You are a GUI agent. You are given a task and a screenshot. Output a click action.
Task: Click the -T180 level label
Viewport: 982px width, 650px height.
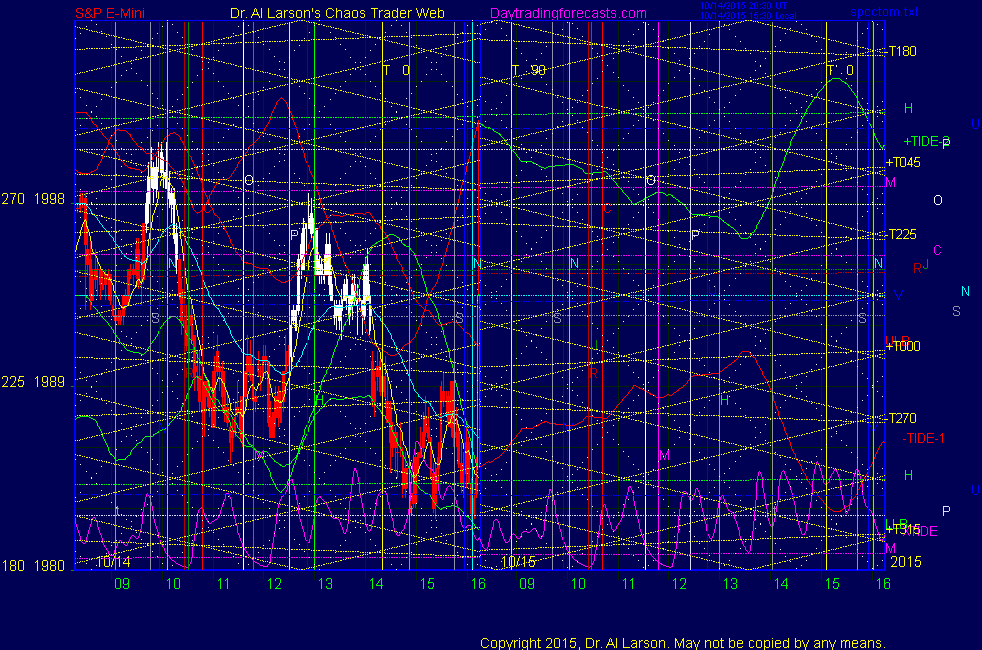coord(902,51)
